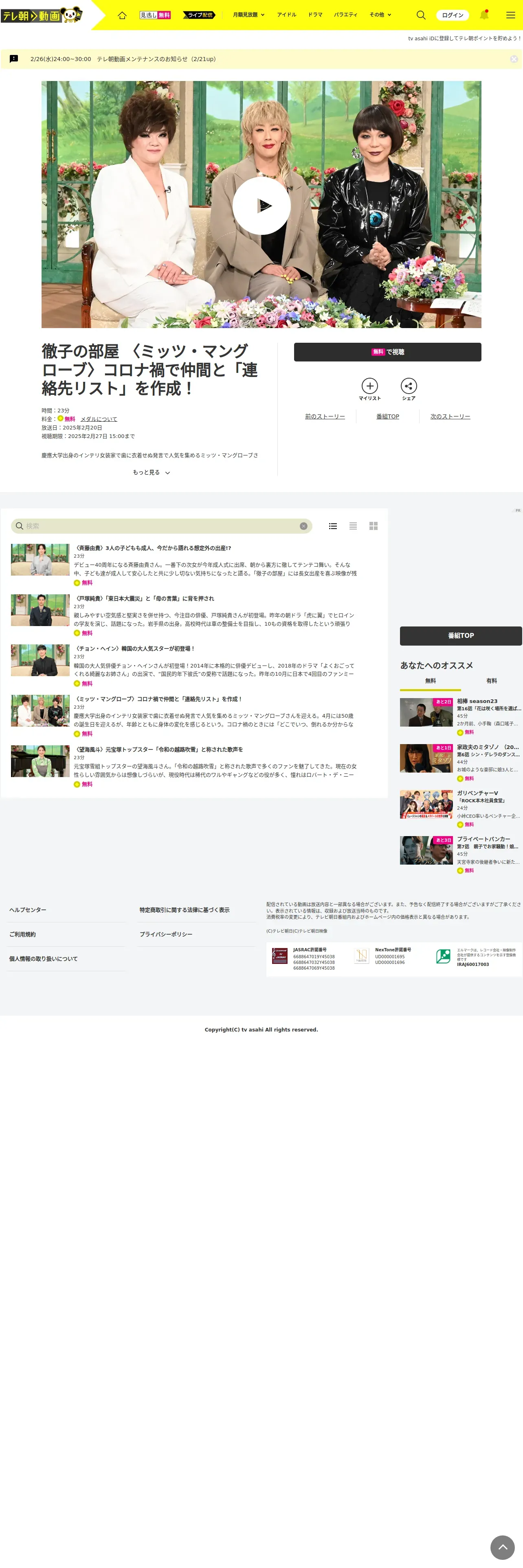Viewport: 523px width, 1568px height.
Task: Click the TV Asahi Douga logo
Action: point(42,15)
